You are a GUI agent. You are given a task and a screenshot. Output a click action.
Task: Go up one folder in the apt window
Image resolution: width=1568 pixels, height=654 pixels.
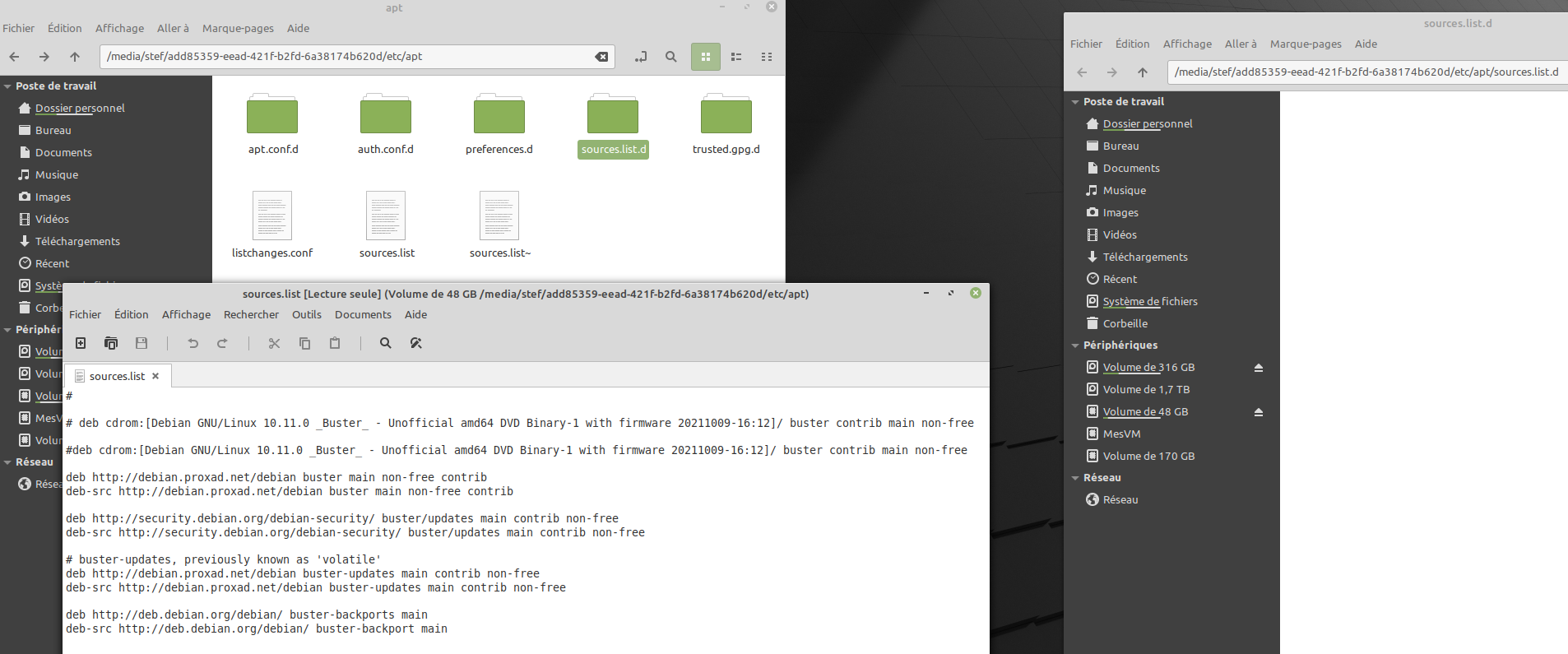click(75, 57)
